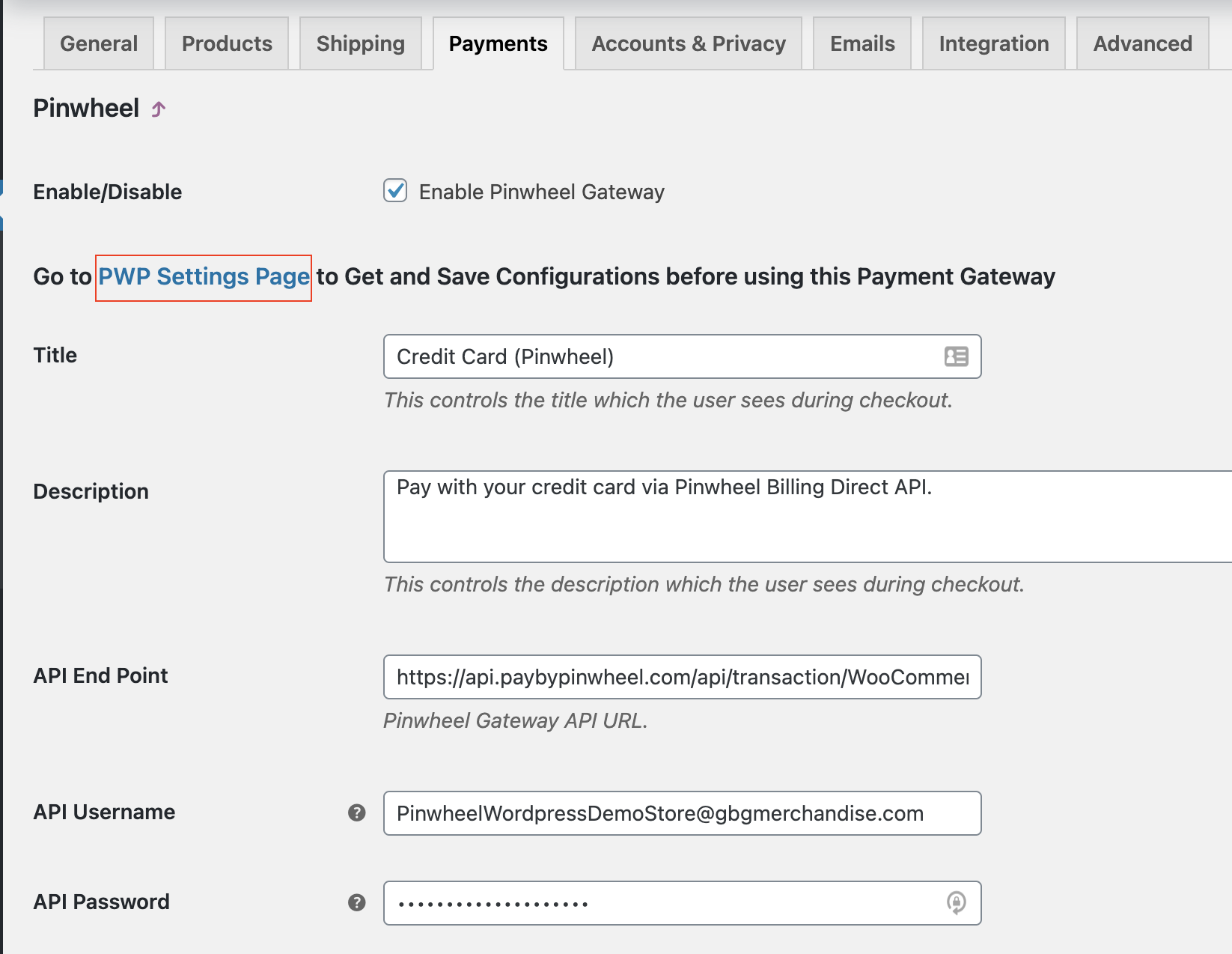This screenshot has height=954, width=1232.
Task: Click the API Password field dots
Action: (x=493, y=904)
